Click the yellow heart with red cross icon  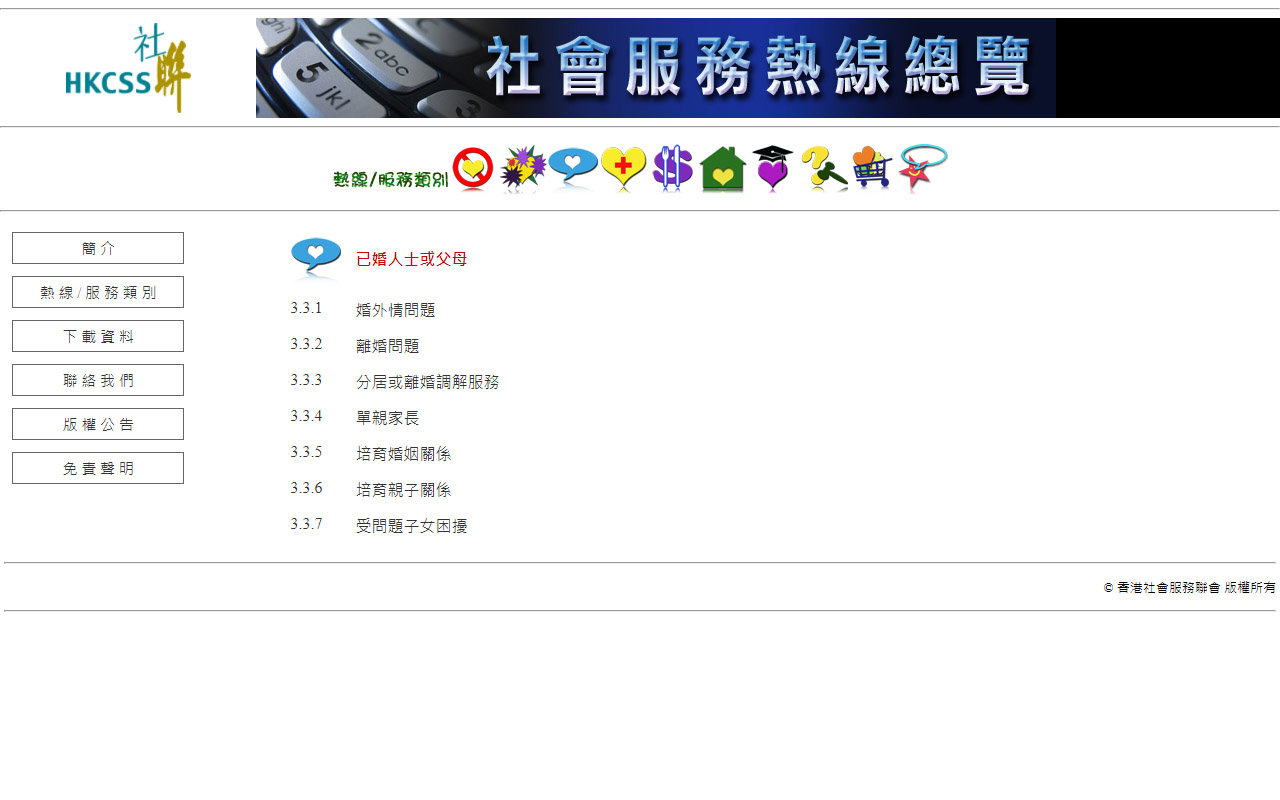pyautogui.click(x=623, y=168)
